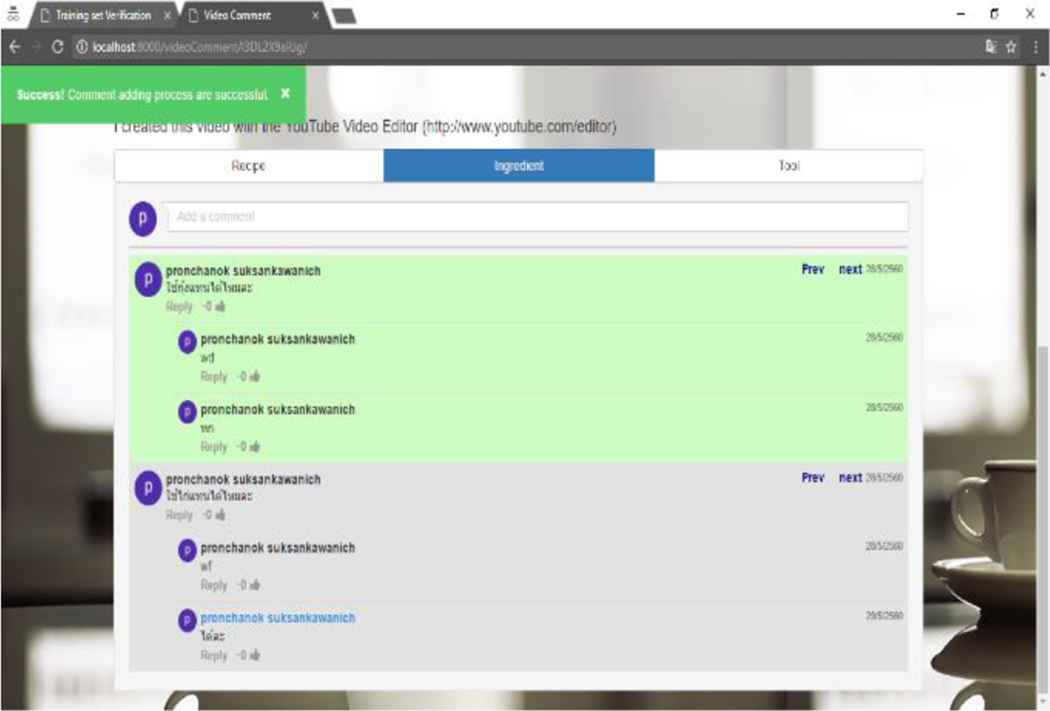Click the Add a comment field

coord(537,217)
